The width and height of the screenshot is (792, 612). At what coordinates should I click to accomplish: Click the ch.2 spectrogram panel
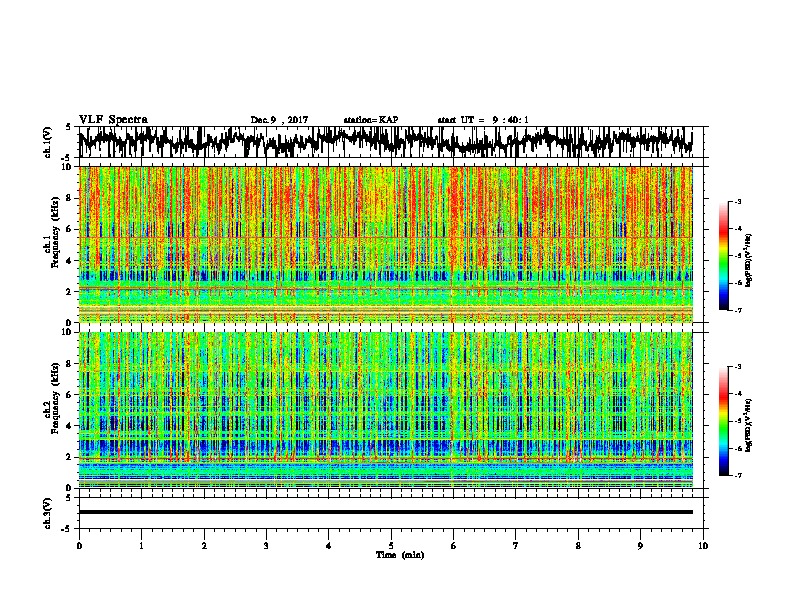385,410
